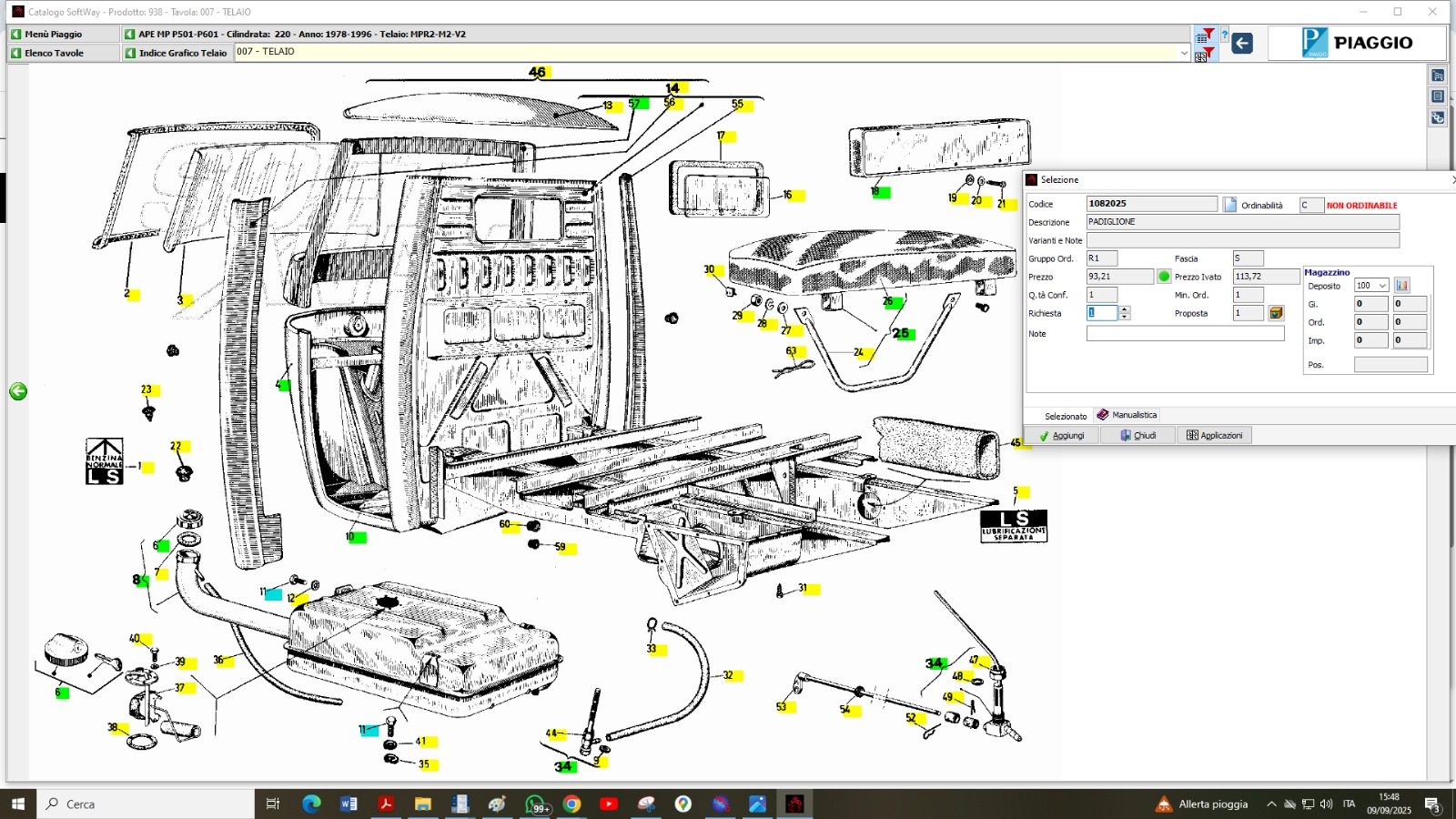
Task: Click the green price status indicator
Action: pos(1164,277)
